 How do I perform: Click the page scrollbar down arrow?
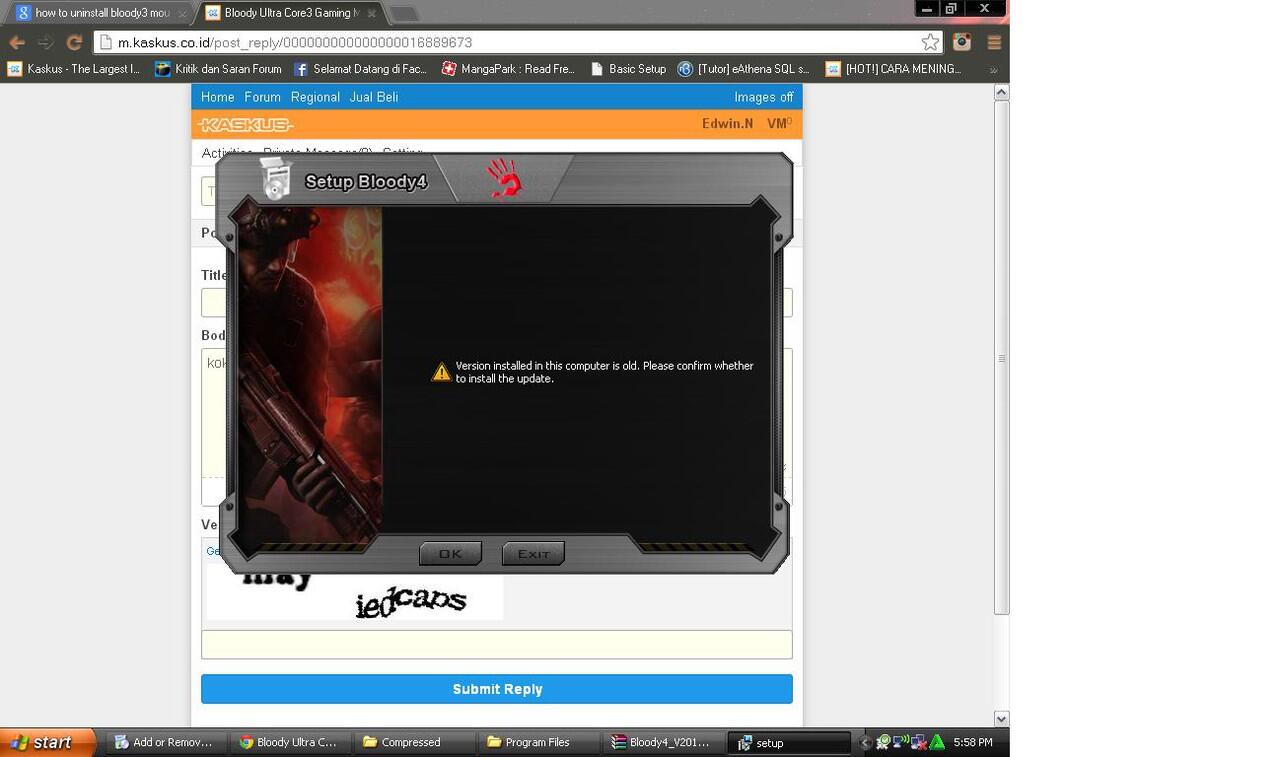point(1001,718)
